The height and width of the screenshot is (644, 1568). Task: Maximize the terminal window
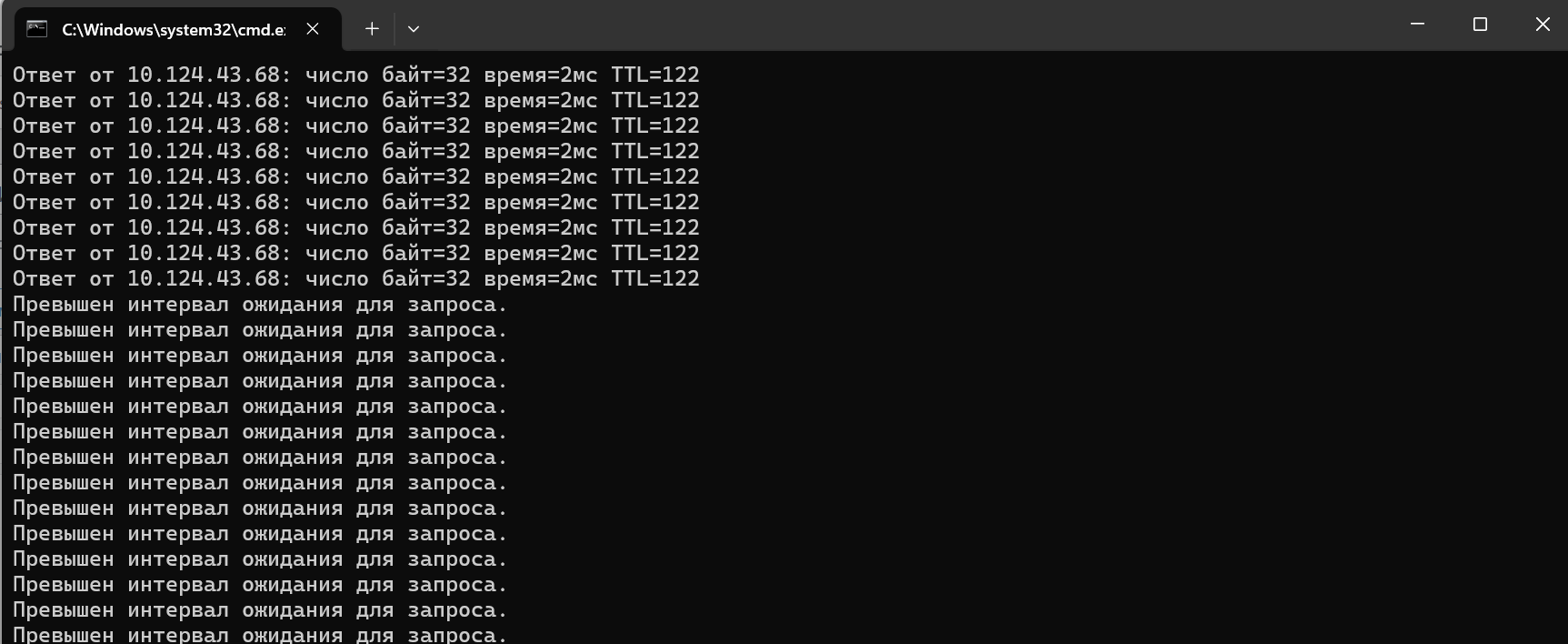pyautogui.click(x=1480, y=25)
